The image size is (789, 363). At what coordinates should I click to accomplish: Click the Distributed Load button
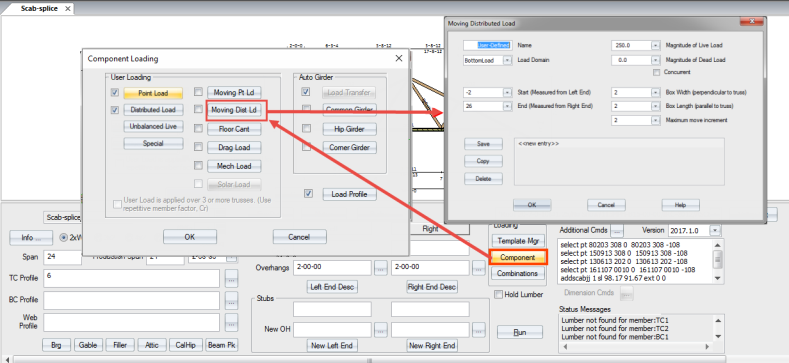pyautogui.click(x=153, y=110)
